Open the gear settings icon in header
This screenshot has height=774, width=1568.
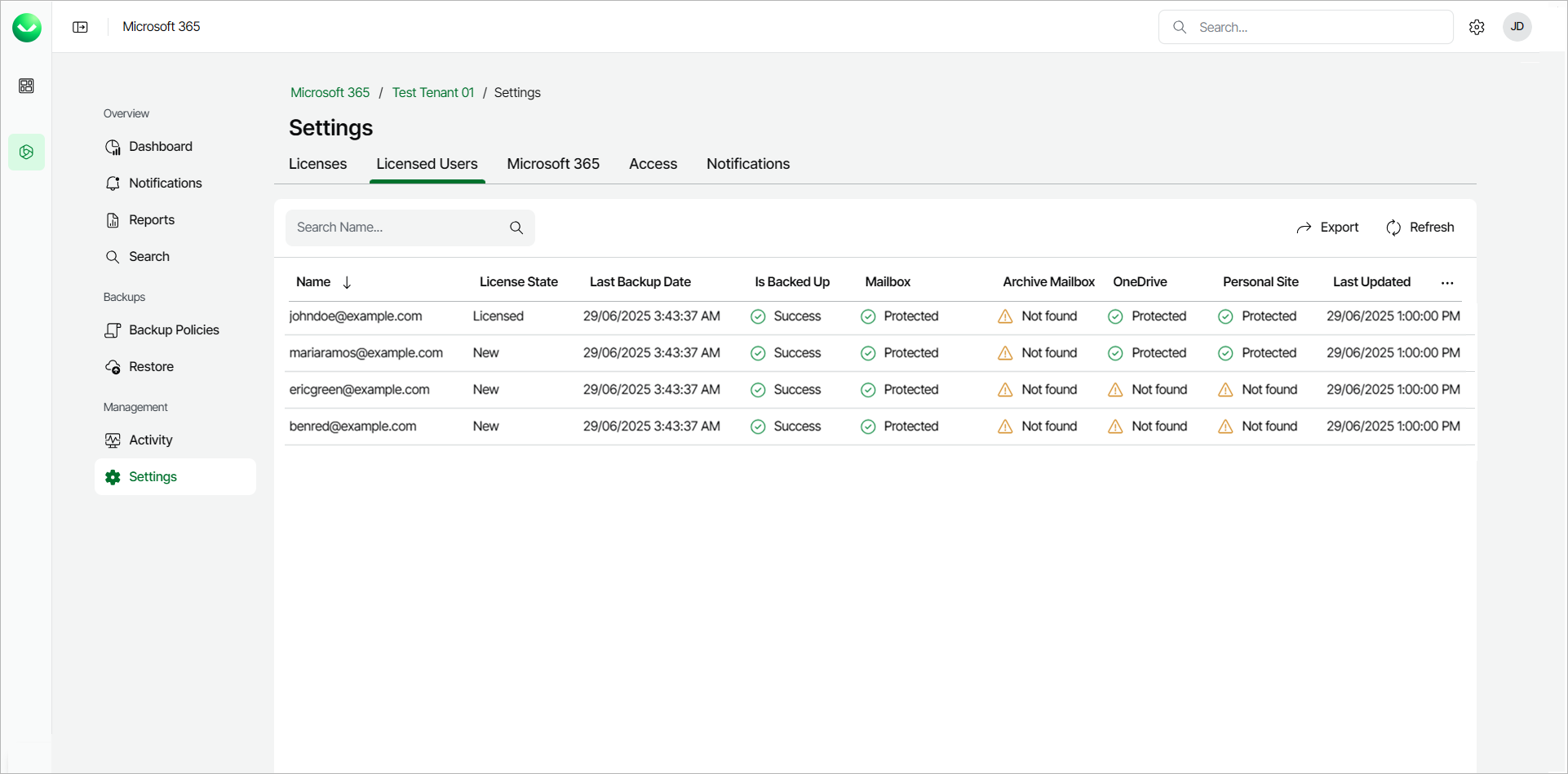click(1477, 27)
